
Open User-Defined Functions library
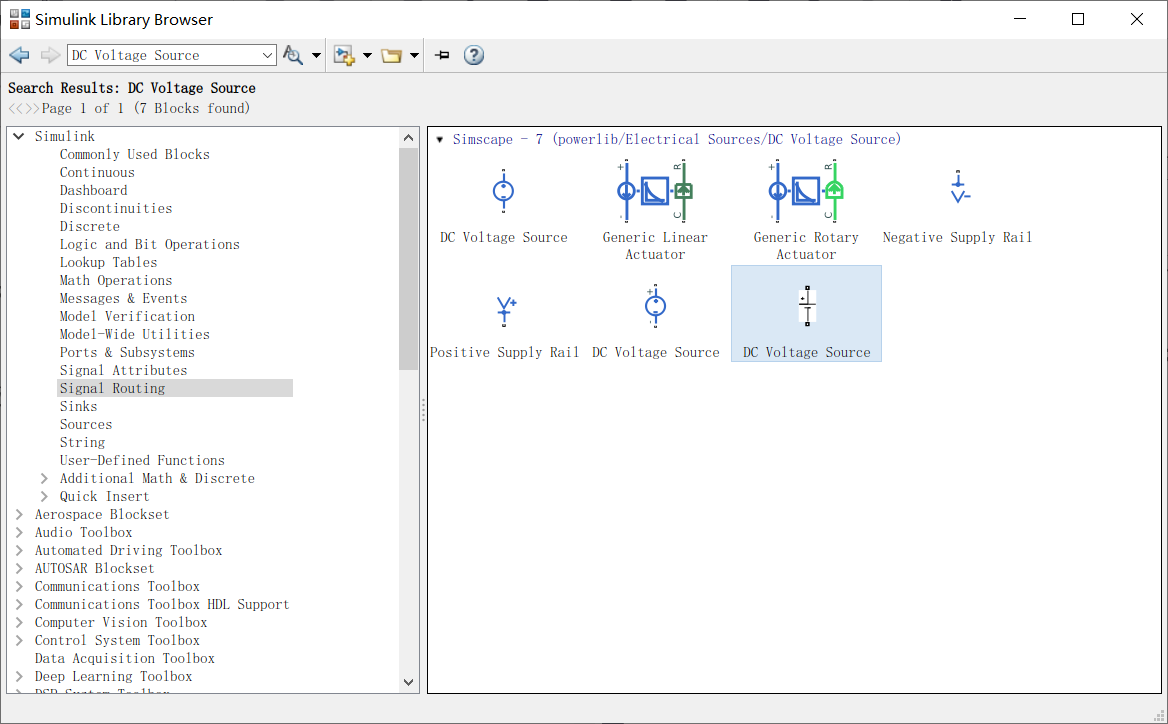click(x=142, y=460)
